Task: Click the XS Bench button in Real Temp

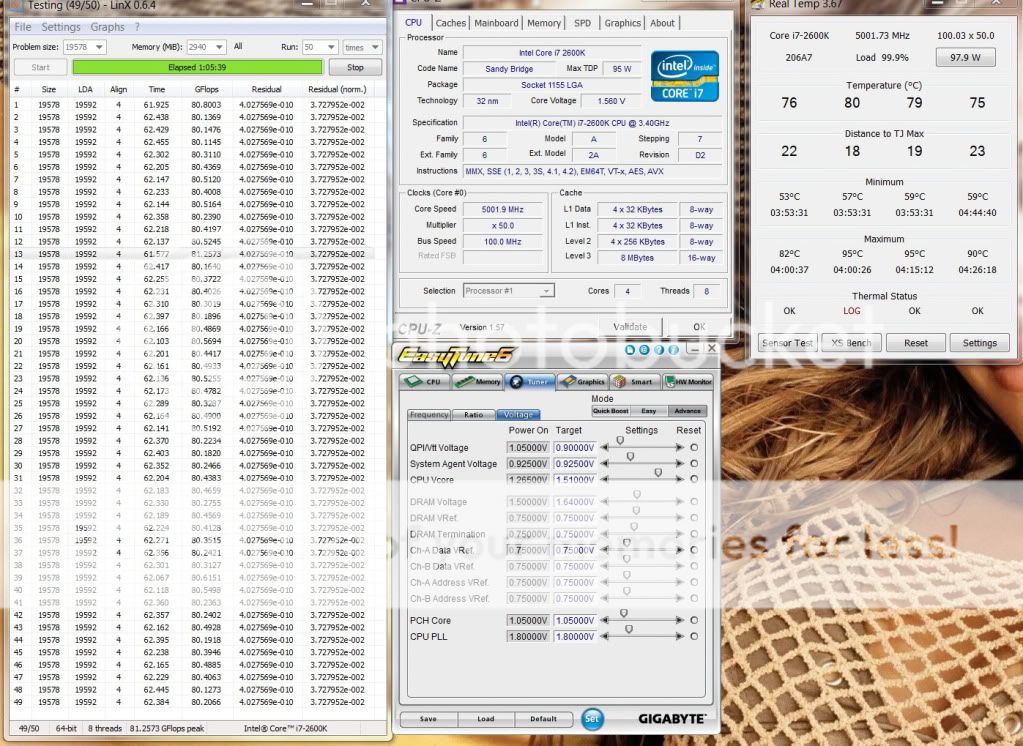Action: (x=852, y=343)
